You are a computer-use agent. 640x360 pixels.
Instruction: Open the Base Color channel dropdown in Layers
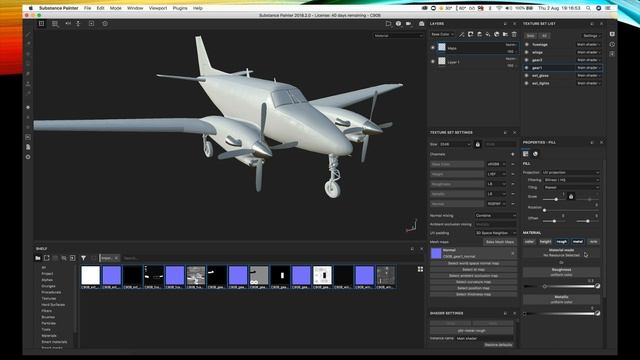click(442, 34)
